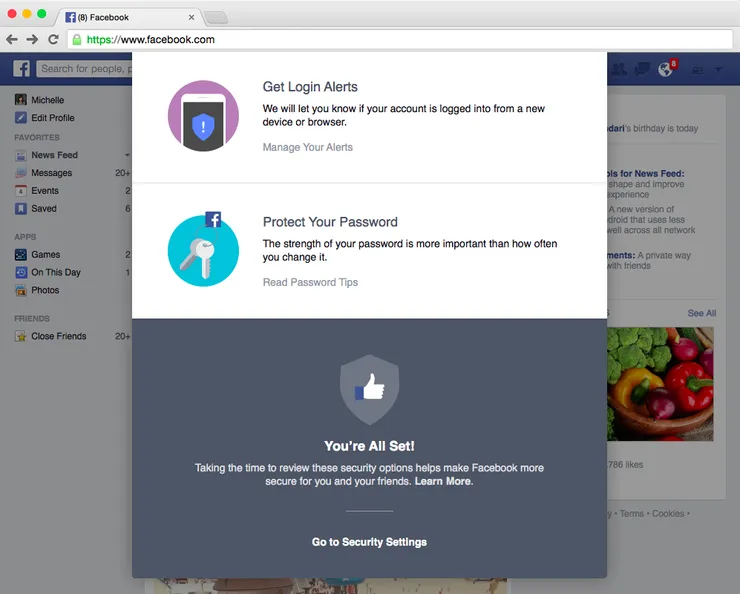740x594 pixels.
Task: Click browser forward arrow
Action: (x=32, y=40)
